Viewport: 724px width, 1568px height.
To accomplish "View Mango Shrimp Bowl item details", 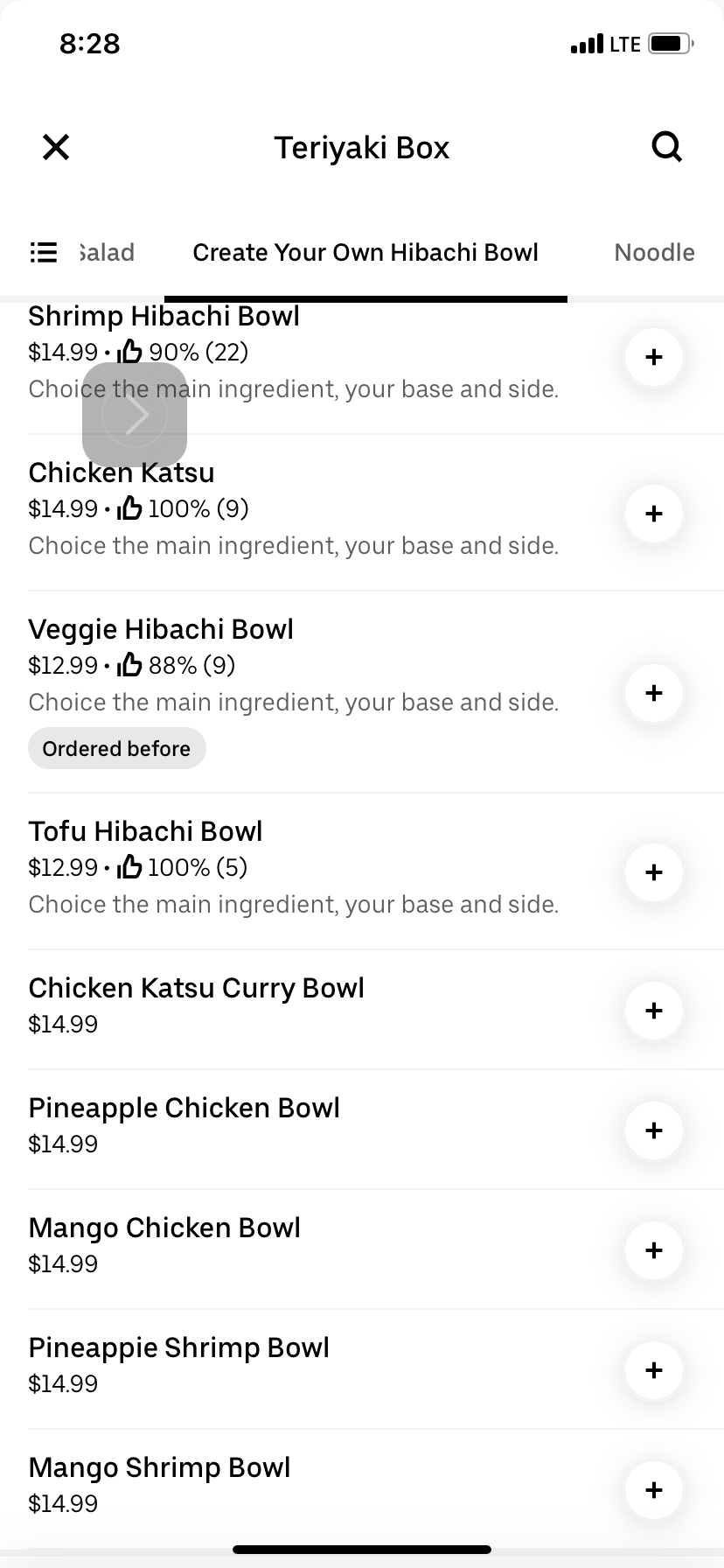I will pos(159,1468).
